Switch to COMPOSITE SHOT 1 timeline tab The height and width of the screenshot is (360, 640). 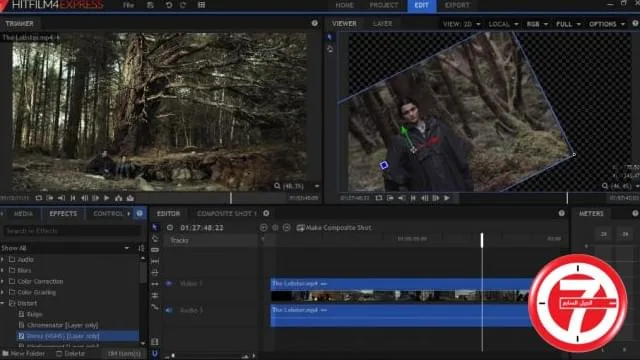pyautogui.click(x=227, y=213)
